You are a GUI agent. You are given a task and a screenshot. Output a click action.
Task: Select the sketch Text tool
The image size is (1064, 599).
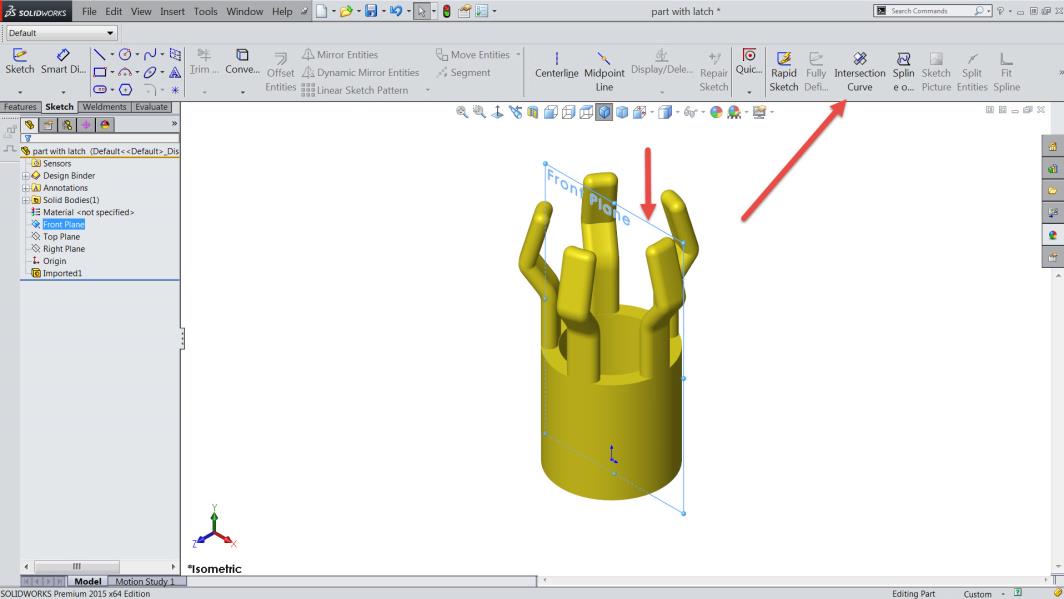pos(175,72)
